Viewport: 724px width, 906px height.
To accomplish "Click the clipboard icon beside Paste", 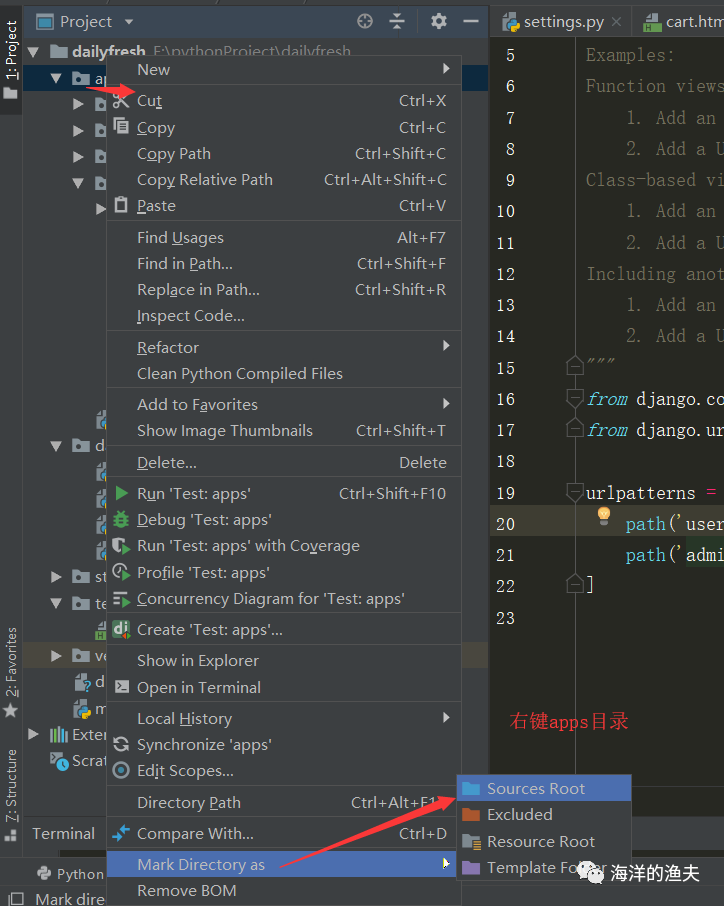I will tap(121, 205).
